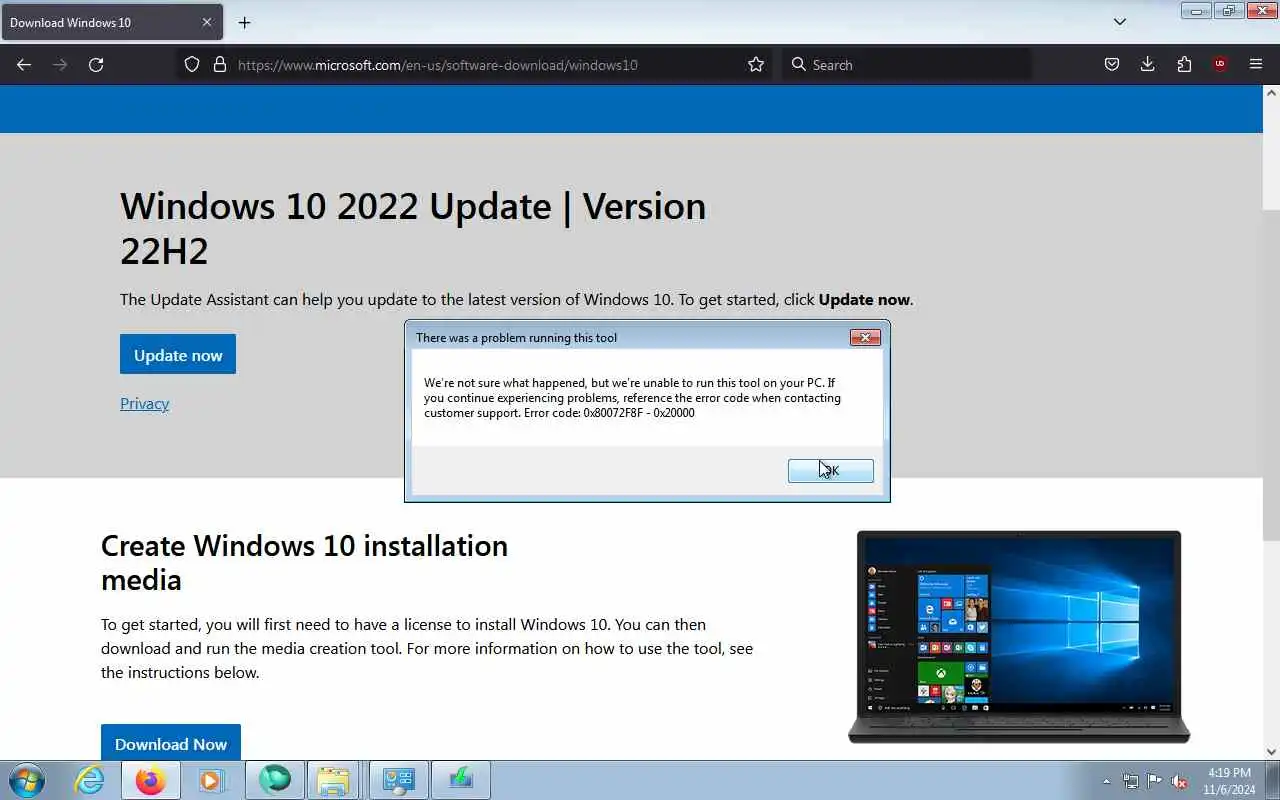Click the 'Create Windows 10 installation media' heading
Viewport: 1280px width, 800px height.
(304, 562)
